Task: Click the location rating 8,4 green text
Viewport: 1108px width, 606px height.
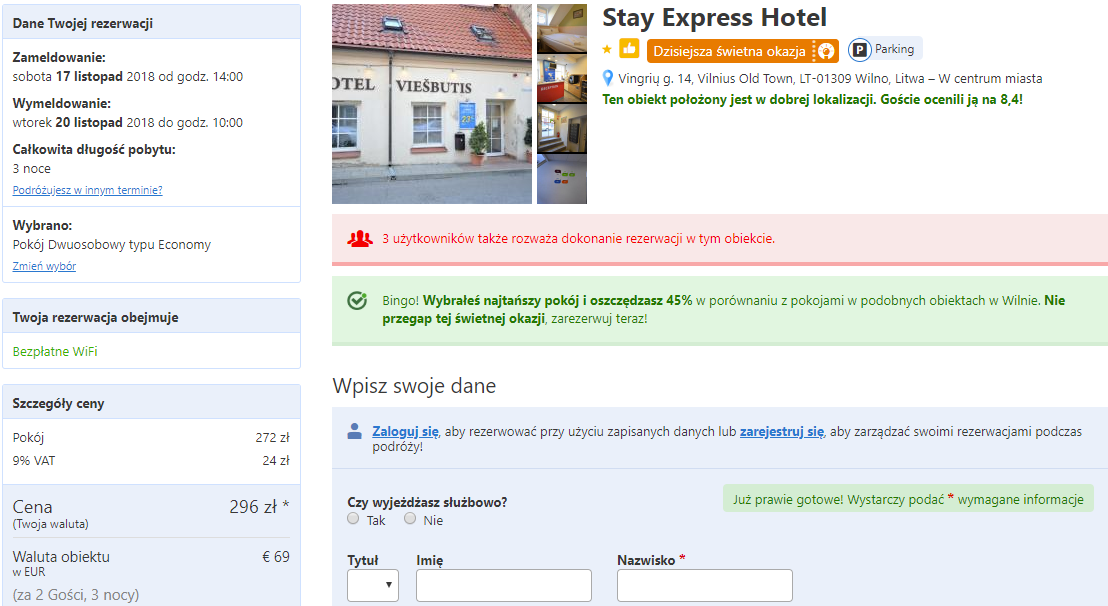Action: click(813, 100)
